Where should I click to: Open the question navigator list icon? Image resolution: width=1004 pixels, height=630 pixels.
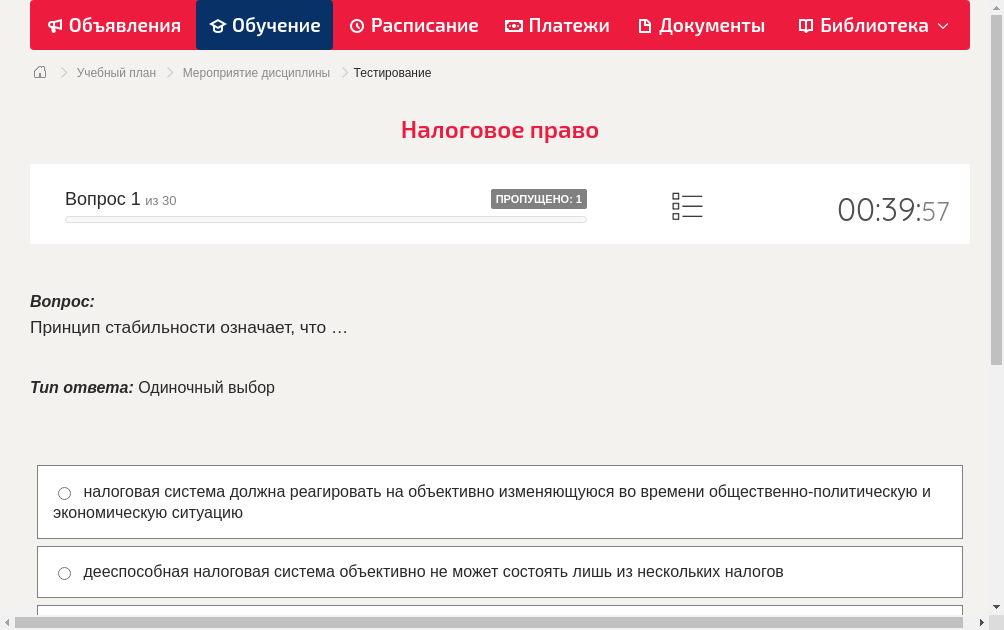pos(687,206)
